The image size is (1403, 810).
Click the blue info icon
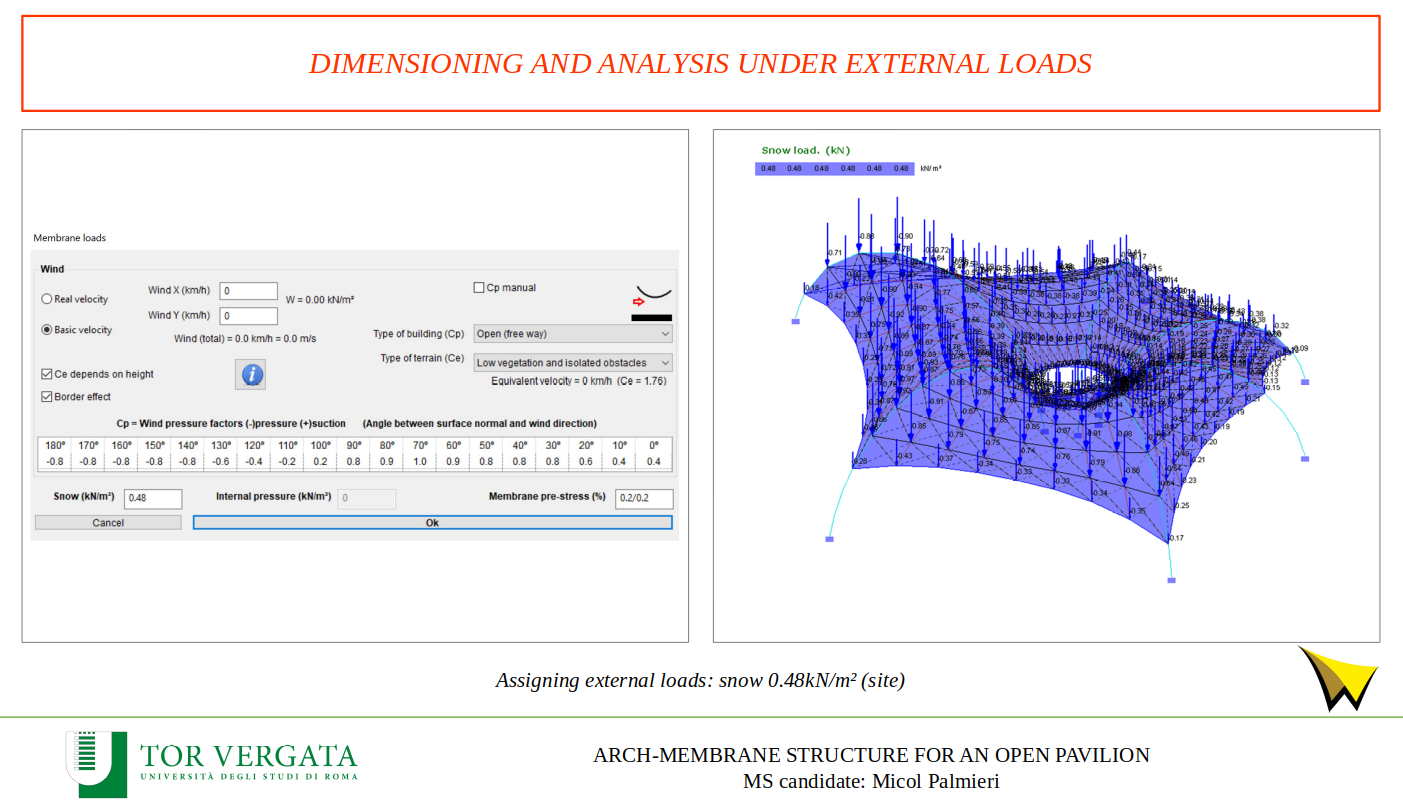coord(252,375)
